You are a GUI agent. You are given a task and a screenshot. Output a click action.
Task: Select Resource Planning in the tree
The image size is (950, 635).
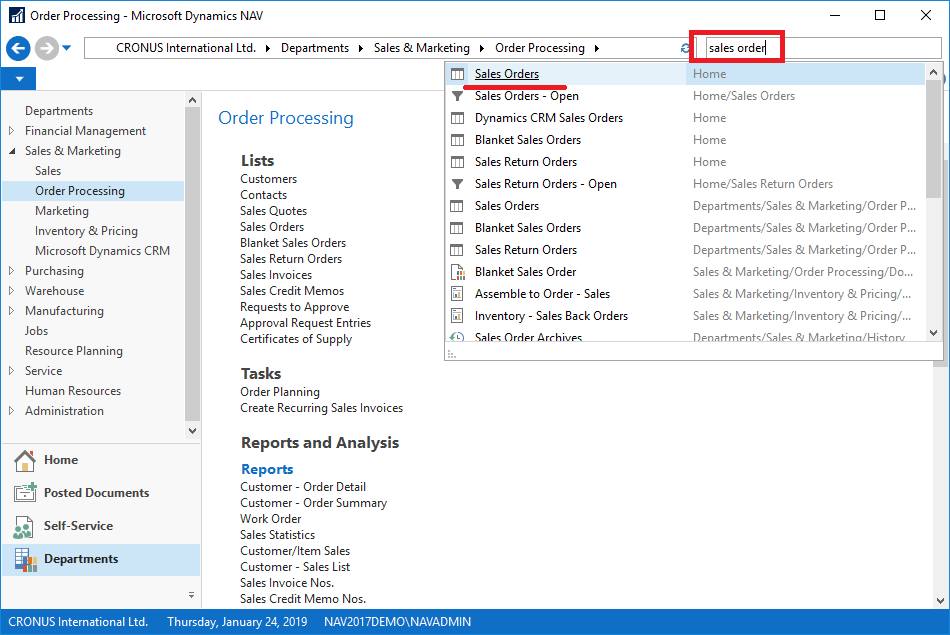[x=73, y=351]
